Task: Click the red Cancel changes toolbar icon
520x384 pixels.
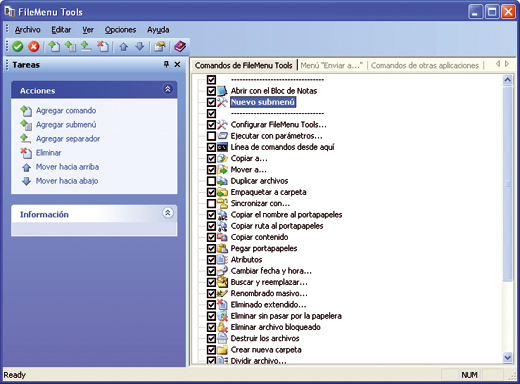Action: click(33, 47)
